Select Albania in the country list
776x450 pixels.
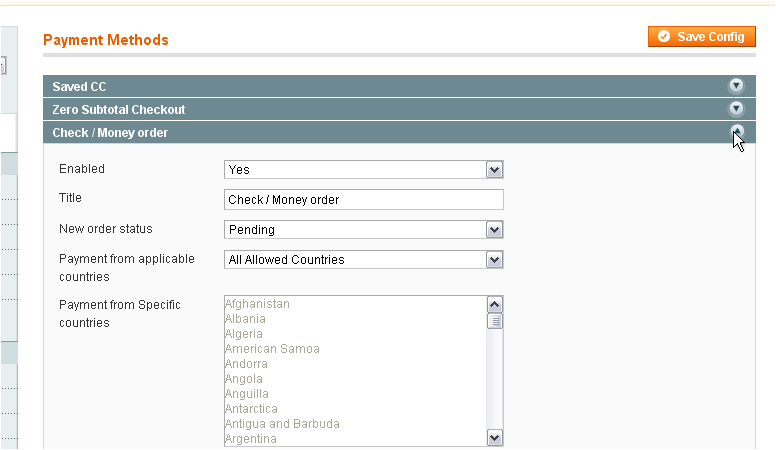(245, 319)
